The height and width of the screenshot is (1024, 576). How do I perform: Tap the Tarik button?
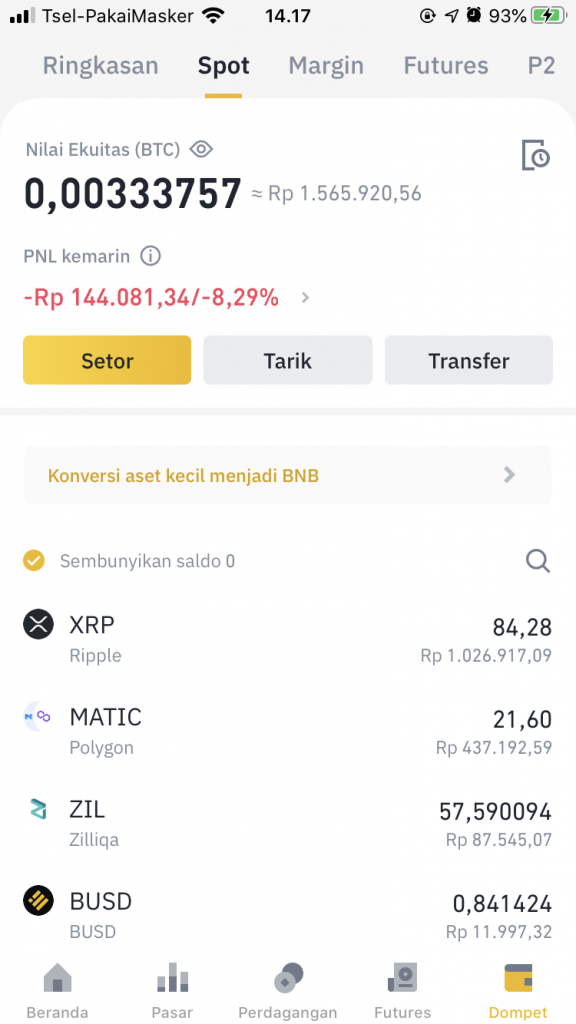pyautogui.click(x=288, y=360)
